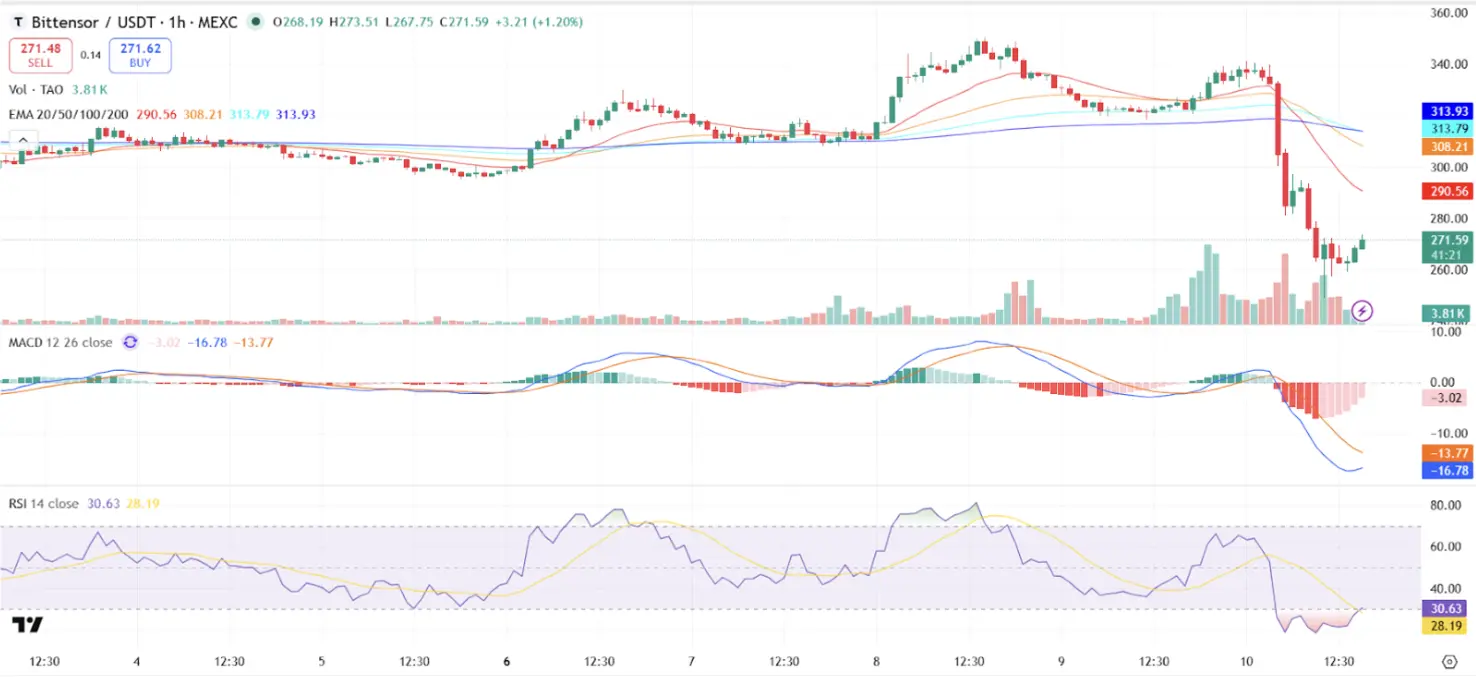Click date label 5 on time axis
1476x686 pixels.
(322, 661)
